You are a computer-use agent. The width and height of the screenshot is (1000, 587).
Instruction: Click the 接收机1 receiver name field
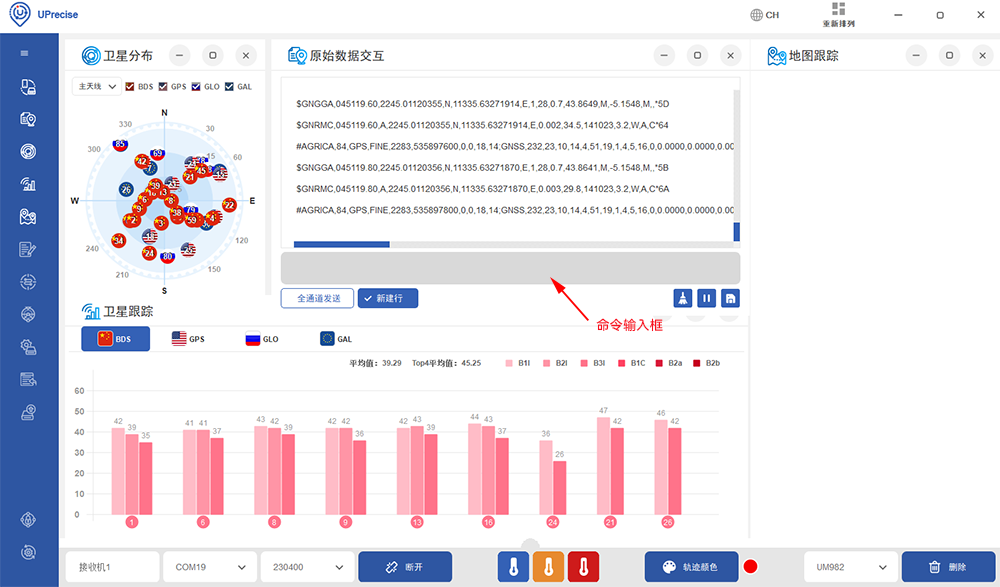(112, 567)
